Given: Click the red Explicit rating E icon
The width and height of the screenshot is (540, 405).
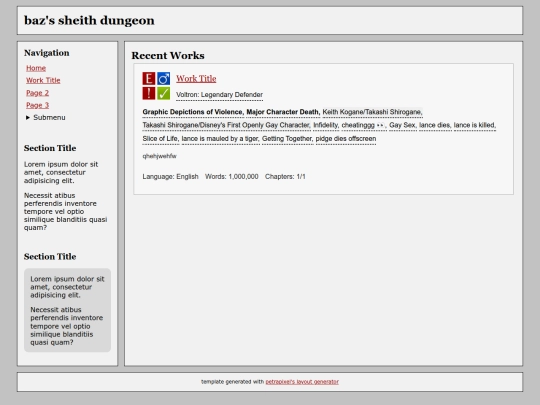Looking at the screenshot, I should click(149, 79).
